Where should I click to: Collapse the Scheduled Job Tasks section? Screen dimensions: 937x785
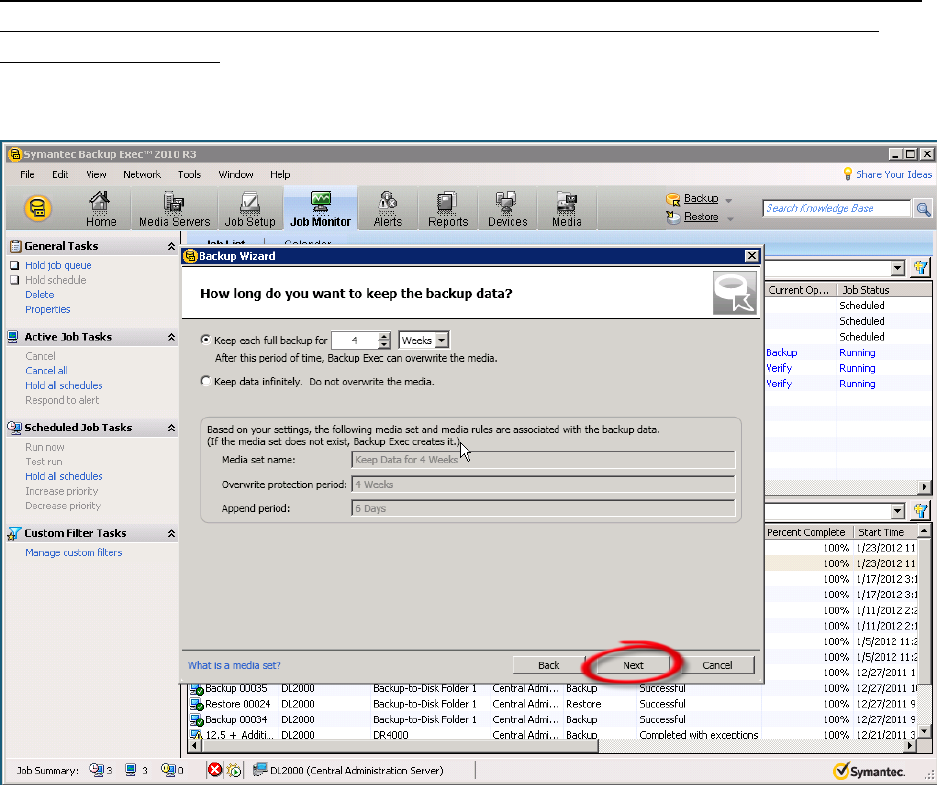tap(171, 428)
